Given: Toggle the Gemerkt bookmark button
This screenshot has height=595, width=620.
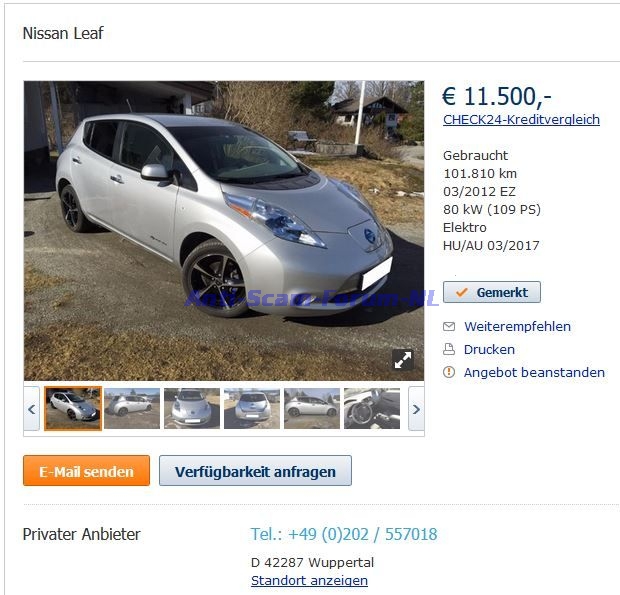Looking at the screenshot, I should click(491, 292).
